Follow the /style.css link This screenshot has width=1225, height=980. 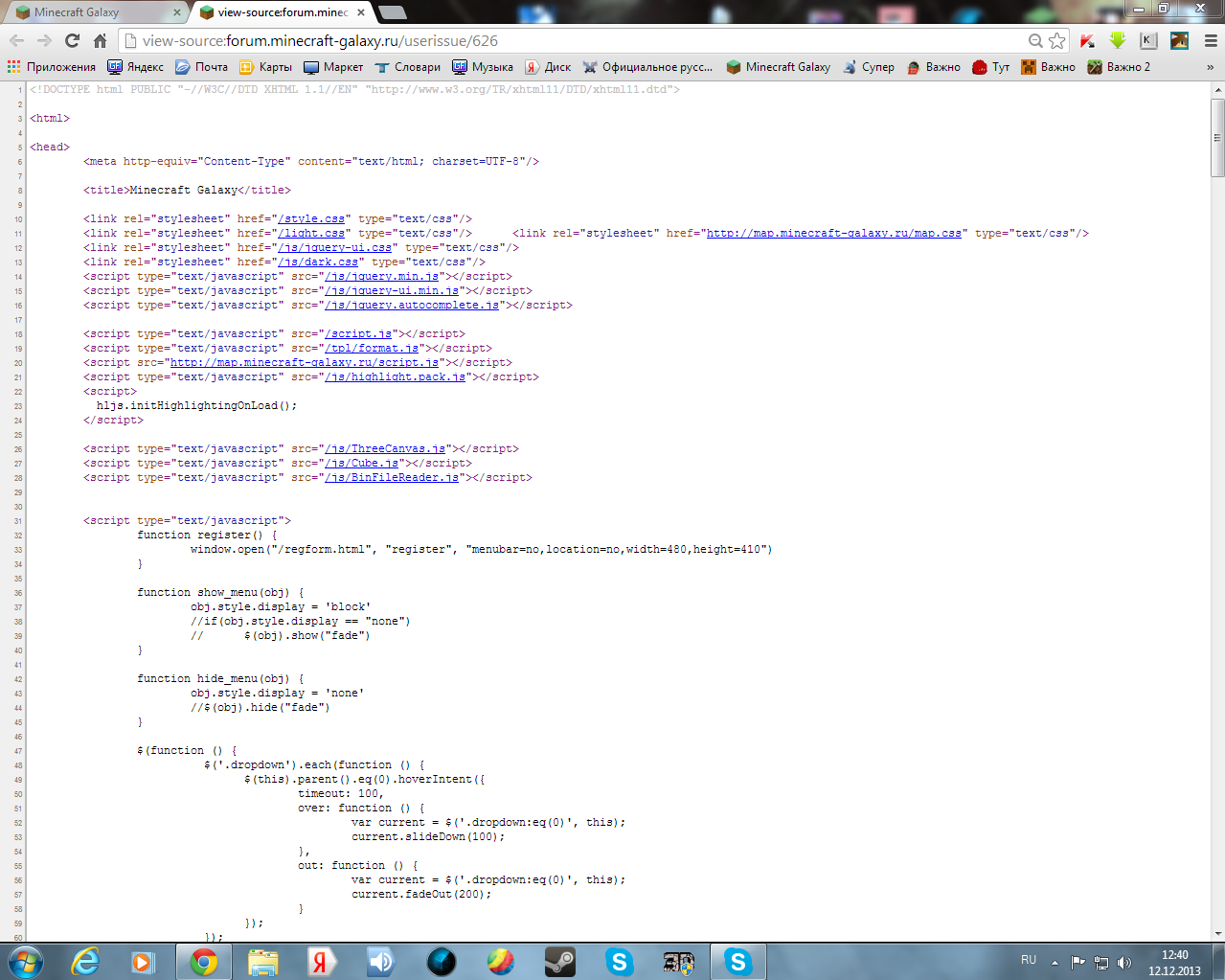311,219
